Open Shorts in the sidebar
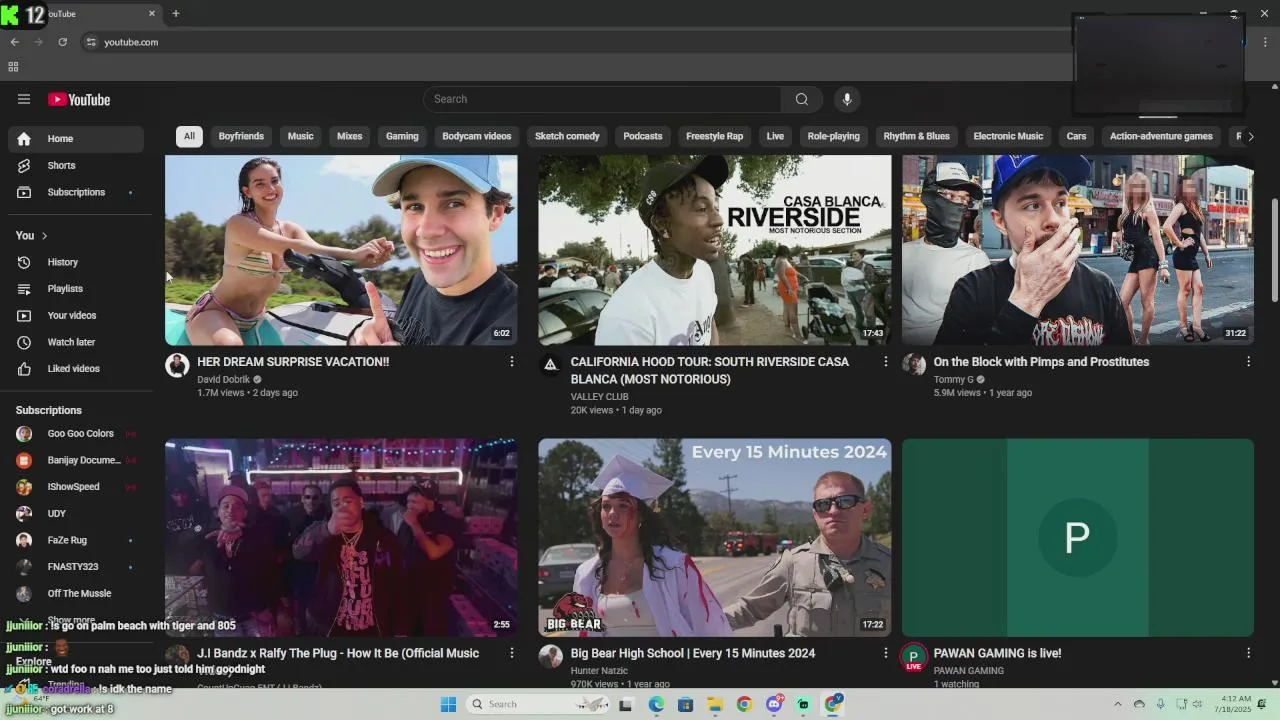 (x=76, y=165)
